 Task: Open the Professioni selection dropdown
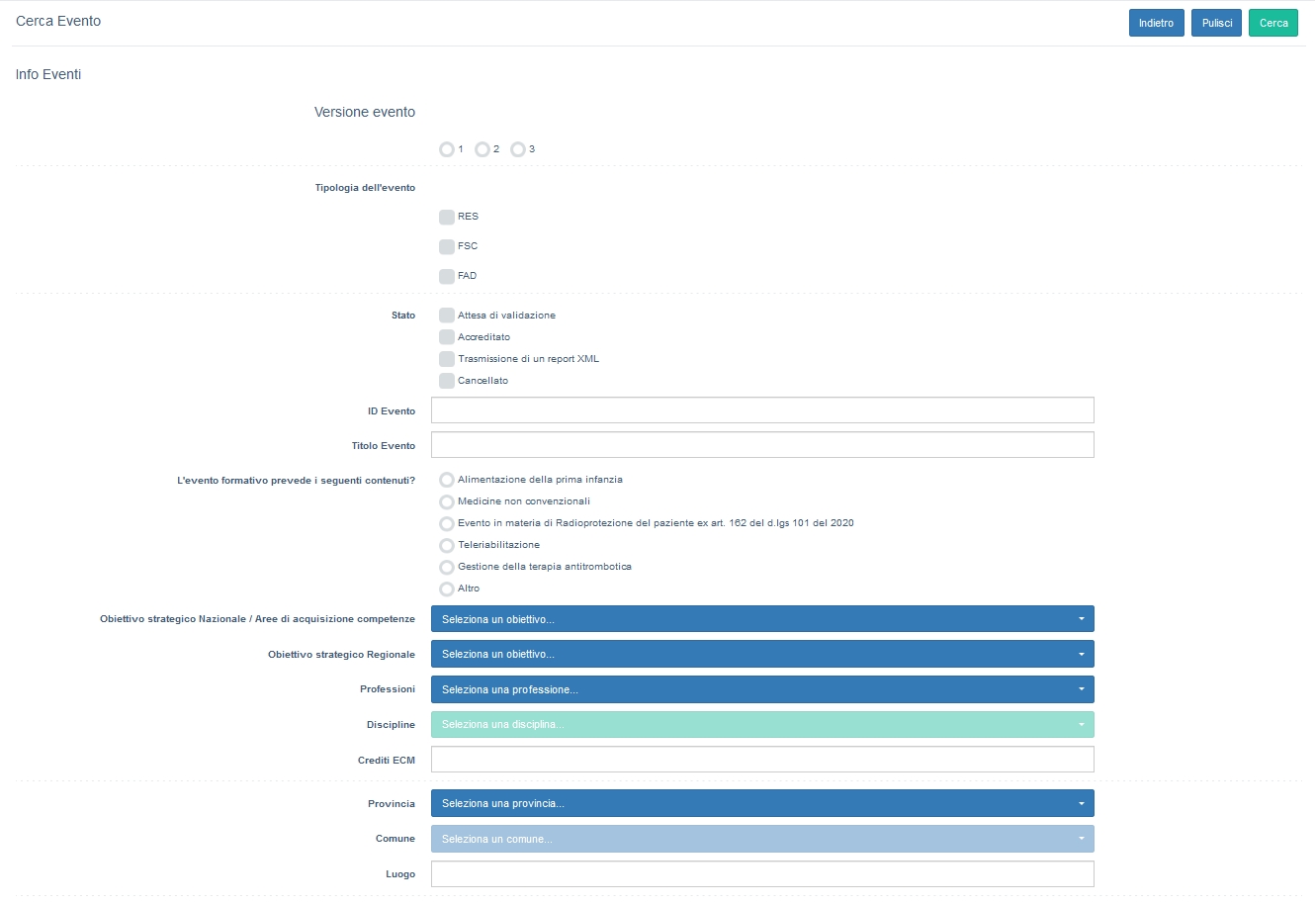click(761, 689)
